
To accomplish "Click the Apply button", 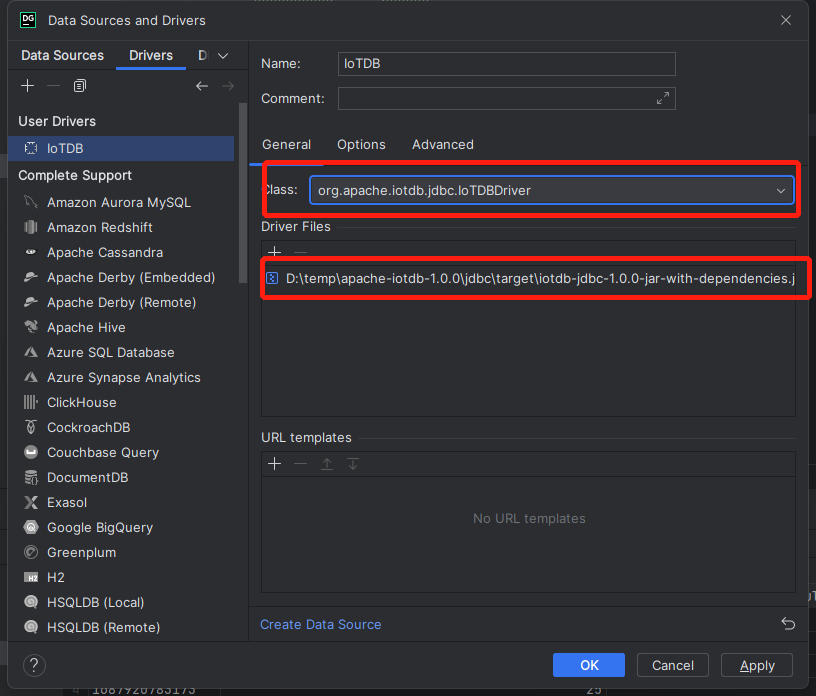I will tap(757, 665).
